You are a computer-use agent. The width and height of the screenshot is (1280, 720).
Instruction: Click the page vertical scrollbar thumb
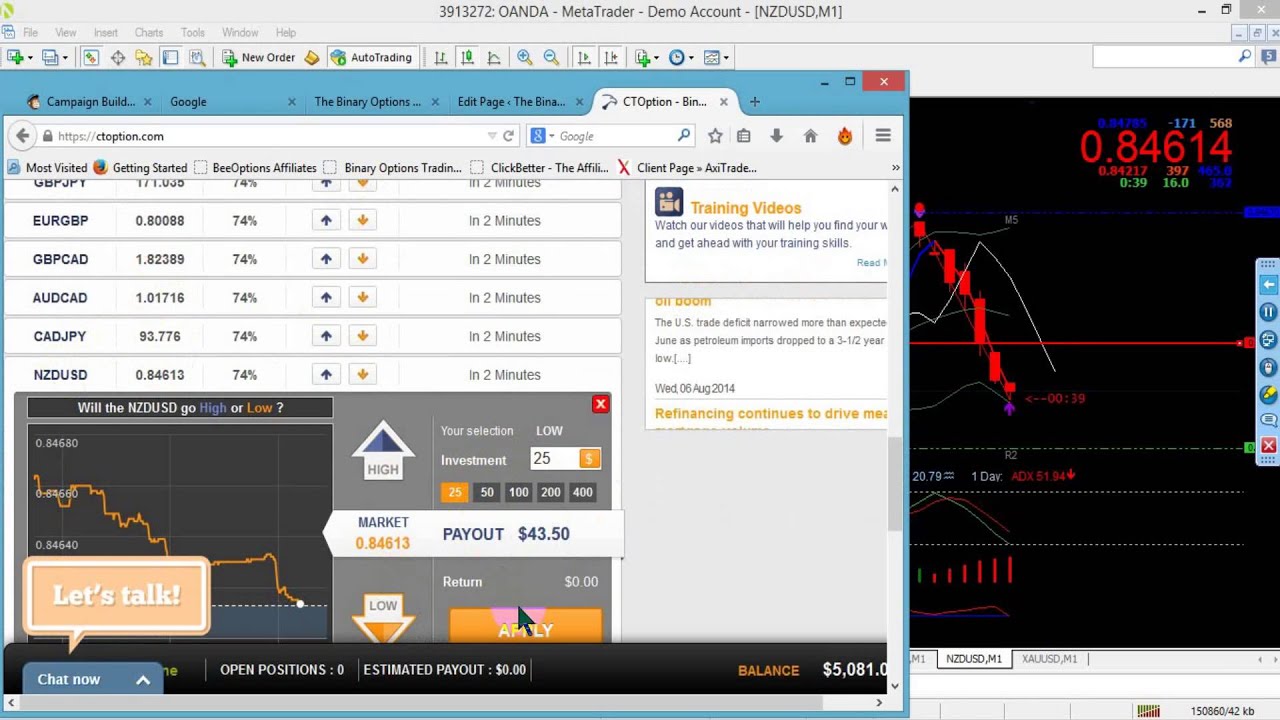pyautogui.click(x=895, y=485)
